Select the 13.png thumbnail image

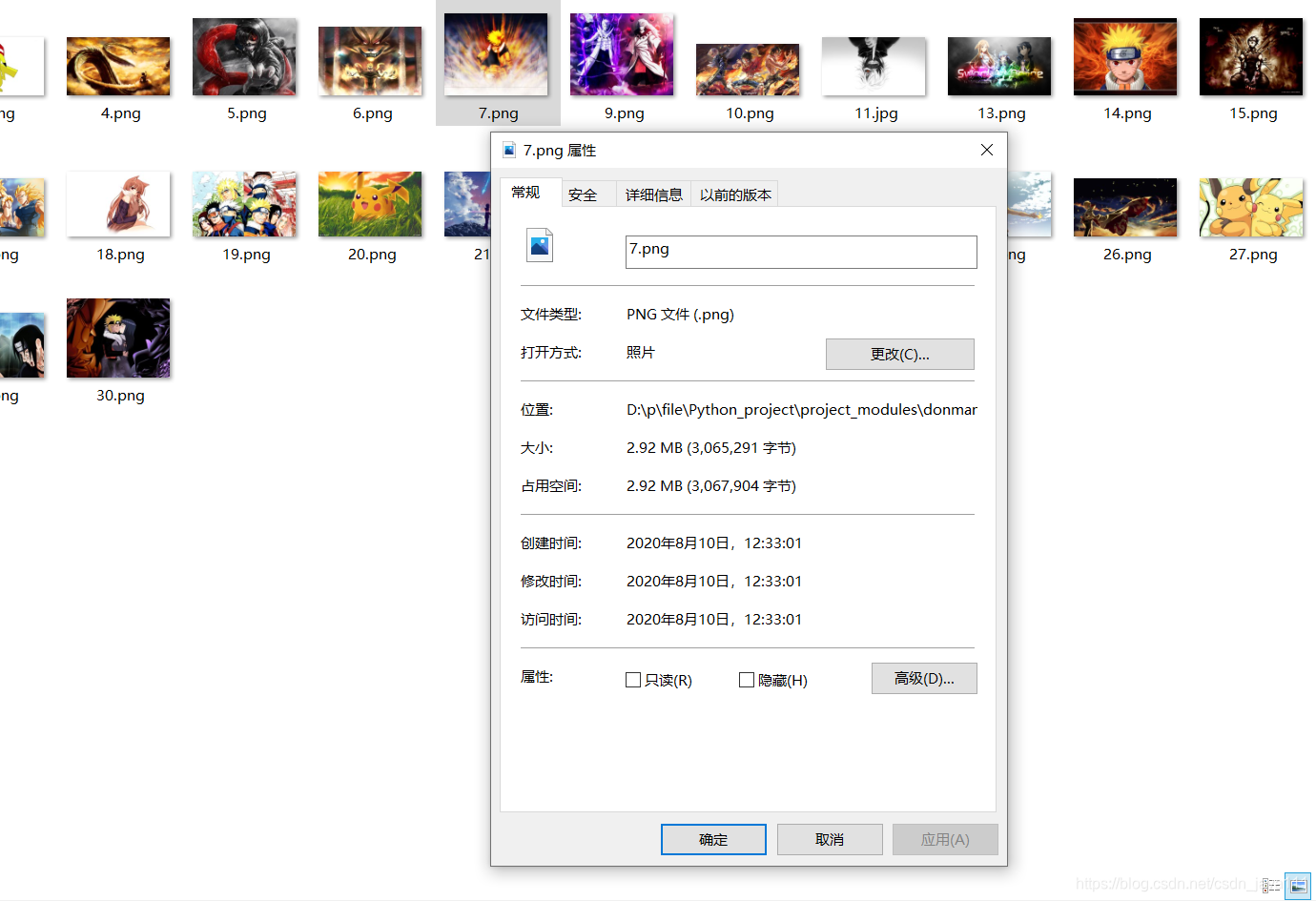pyautogui.click(x=999, y=67)
